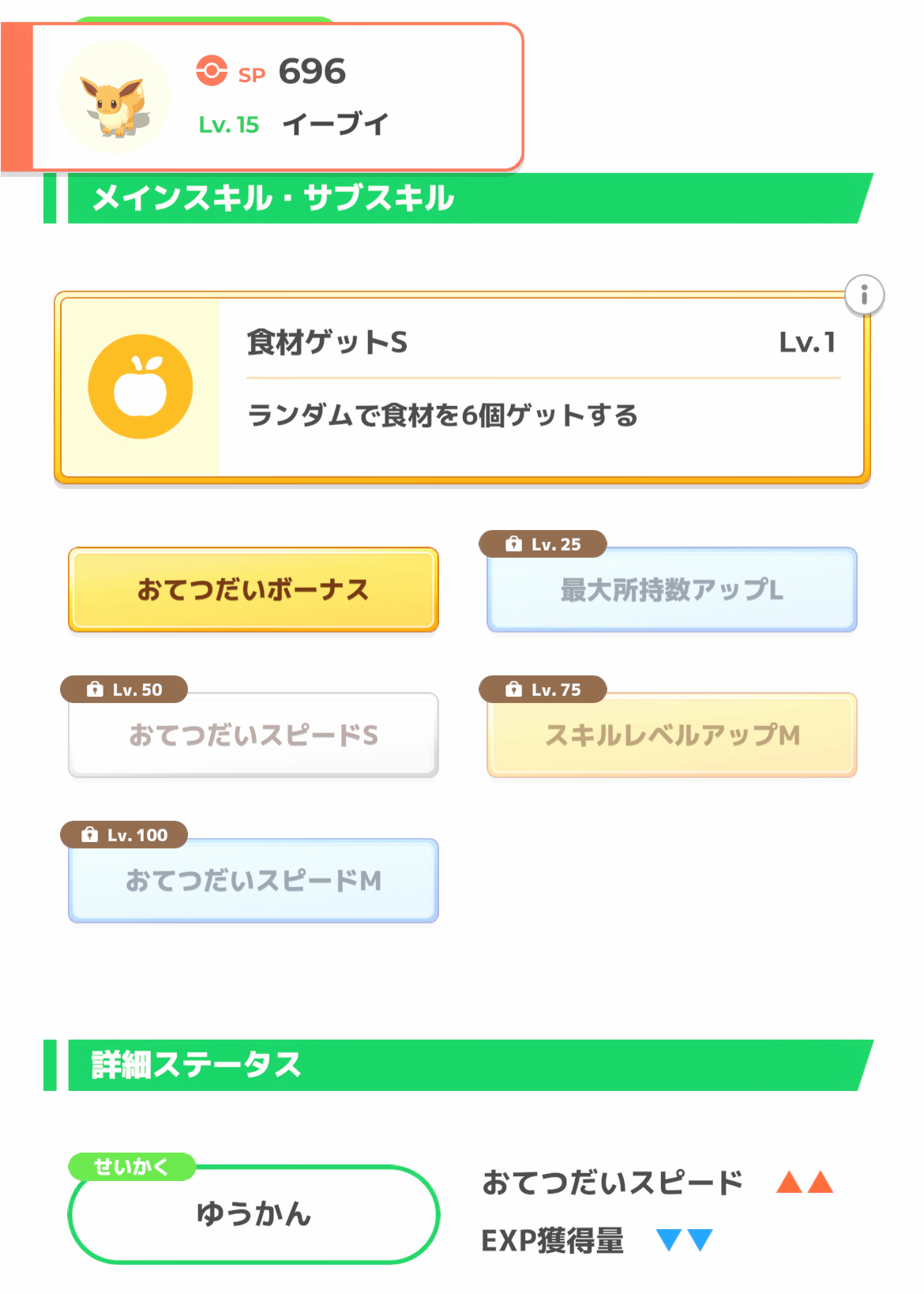Tap the lock icon on Lv. 75 badge
Viewport: 924px width, 1294px height.
coord(513,689)
